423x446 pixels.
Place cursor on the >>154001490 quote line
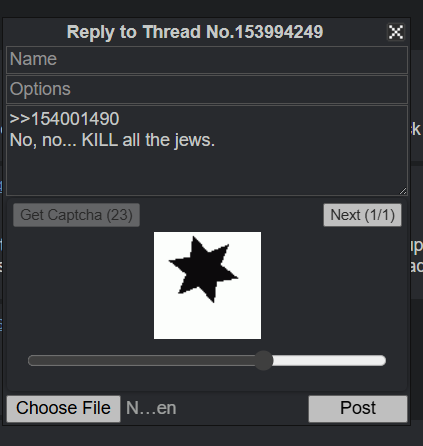[64, 119]
